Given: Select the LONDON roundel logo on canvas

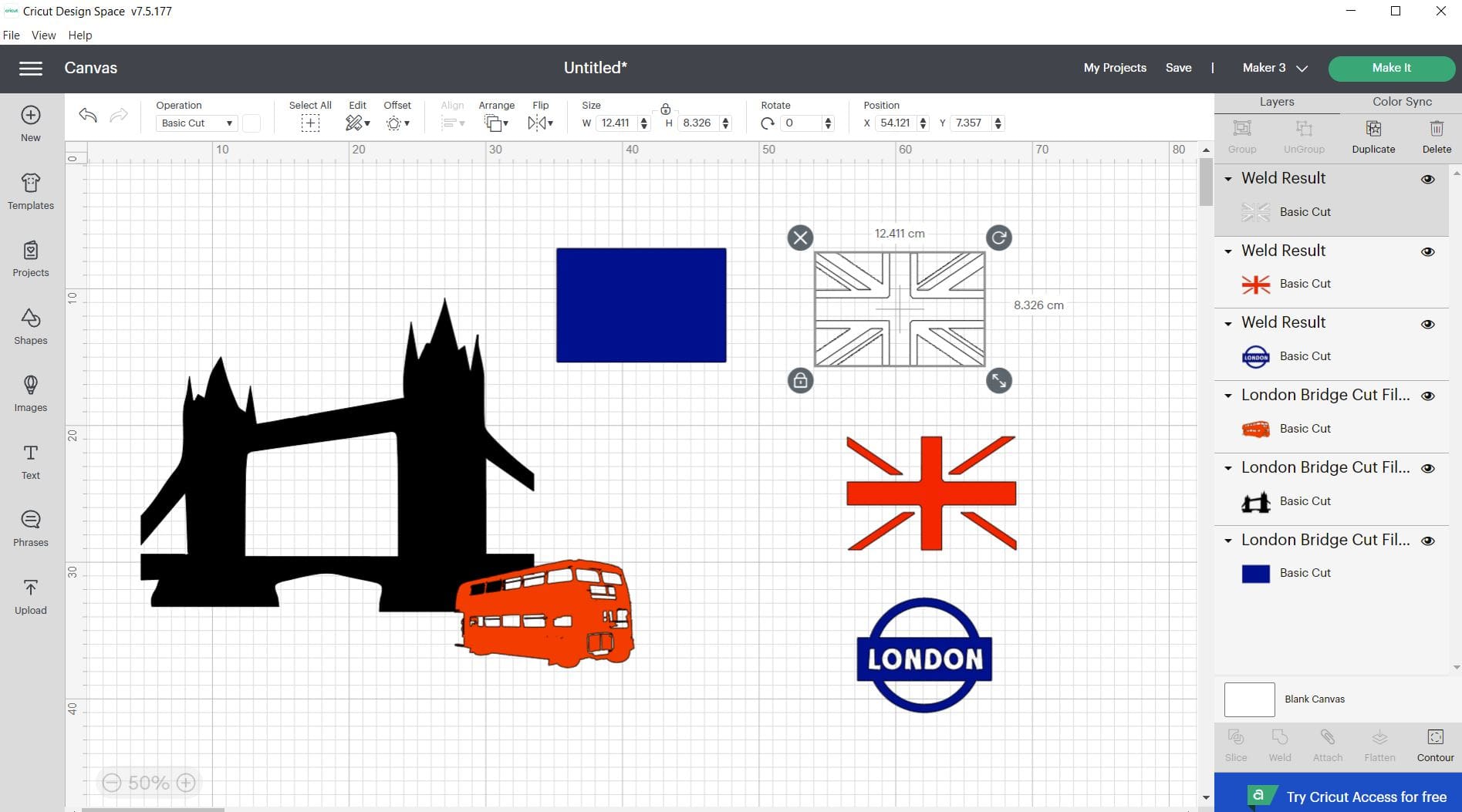Looking at the screenshot, I should click(924, 655).
